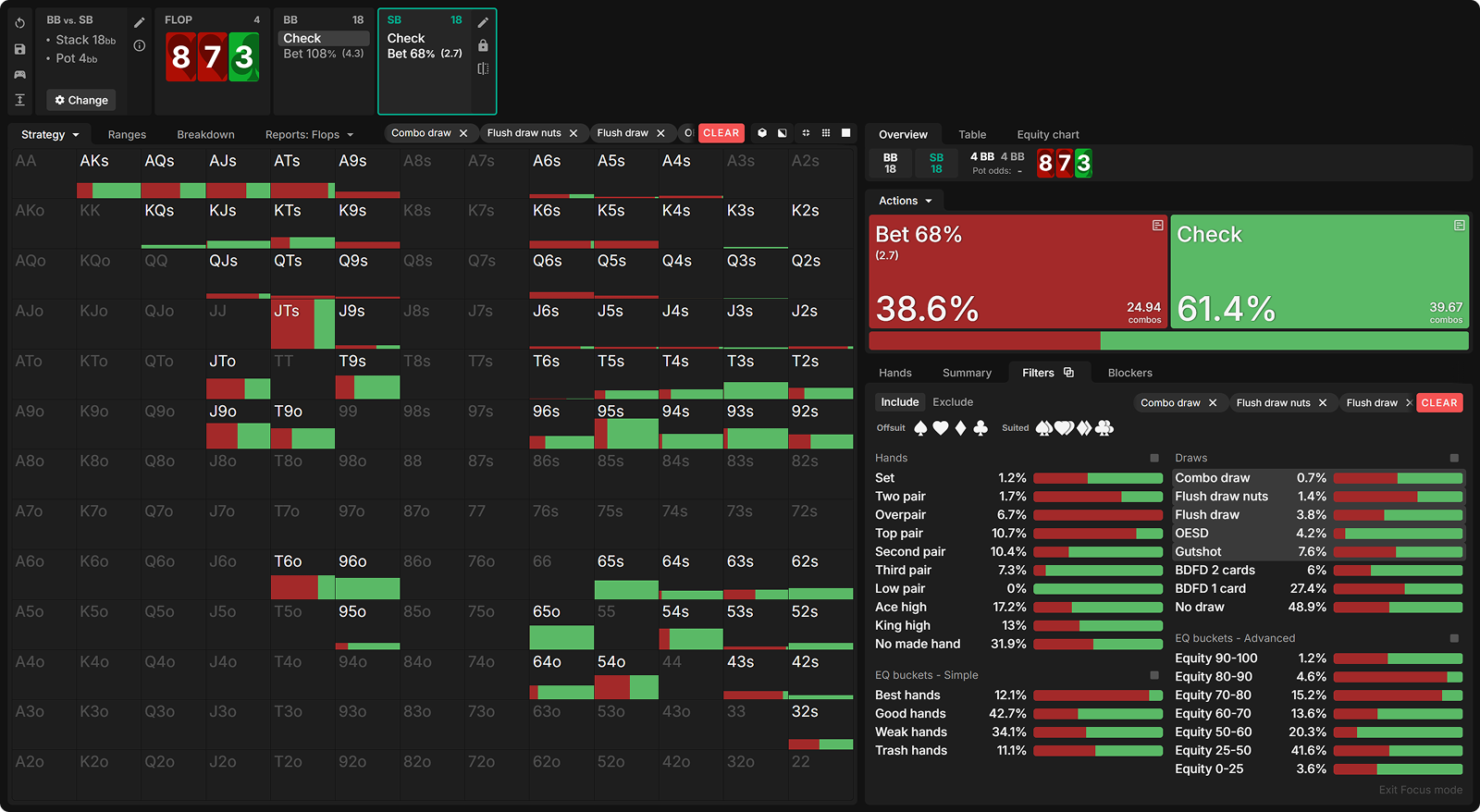The width and height of the screenshot is (1480, 812).
Task: Open the Actions dropdown
Action: [x=905, y=201]
